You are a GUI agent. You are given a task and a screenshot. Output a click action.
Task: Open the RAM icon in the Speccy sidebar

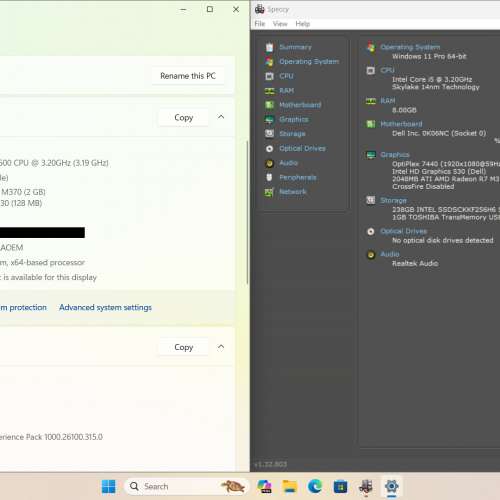point(270,91)
